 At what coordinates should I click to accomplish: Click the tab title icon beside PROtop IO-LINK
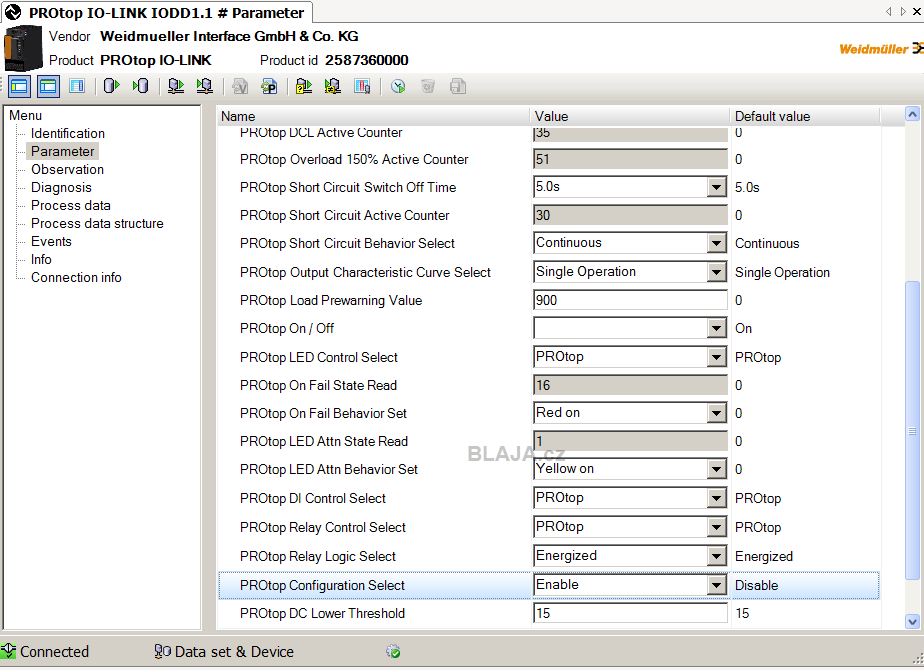pos(13,12)
